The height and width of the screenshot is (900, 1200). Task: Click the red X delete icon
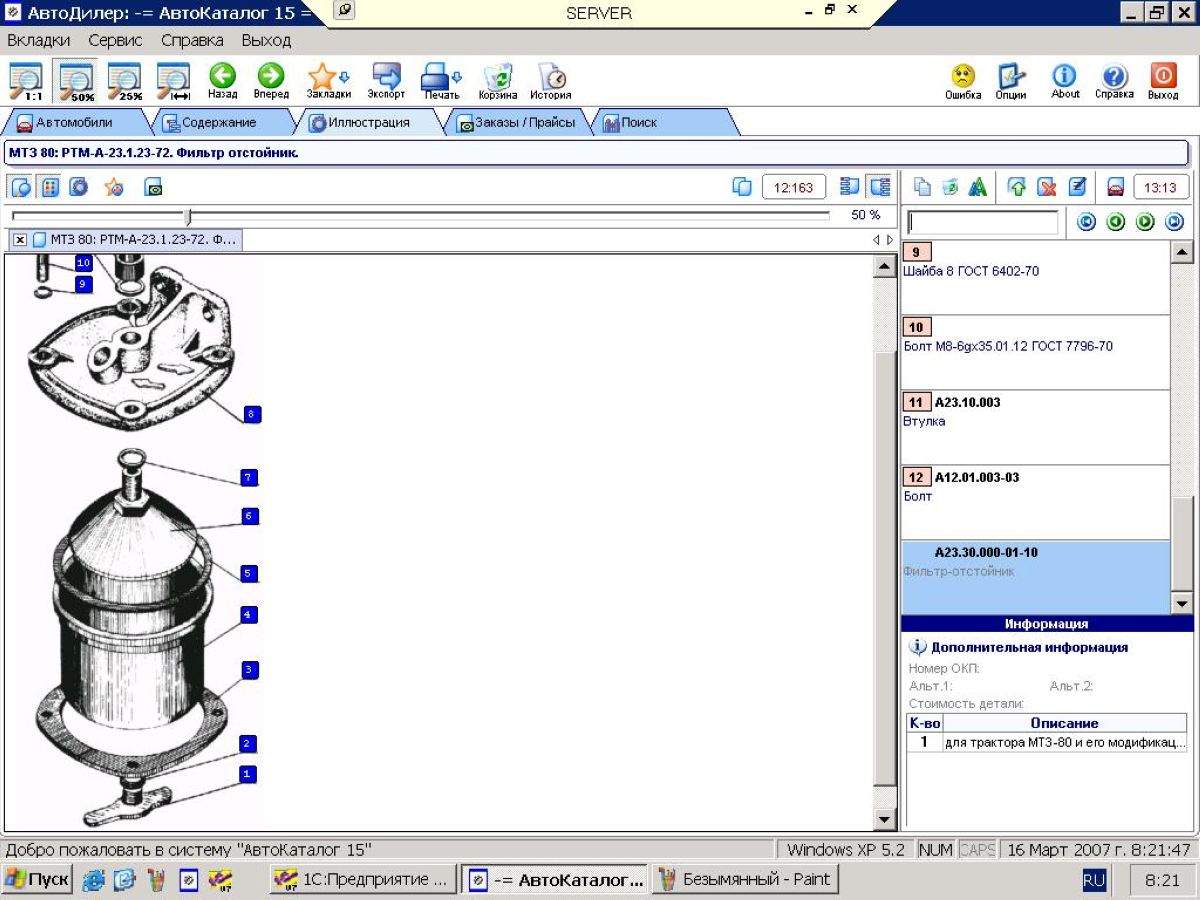[1047, 186]
